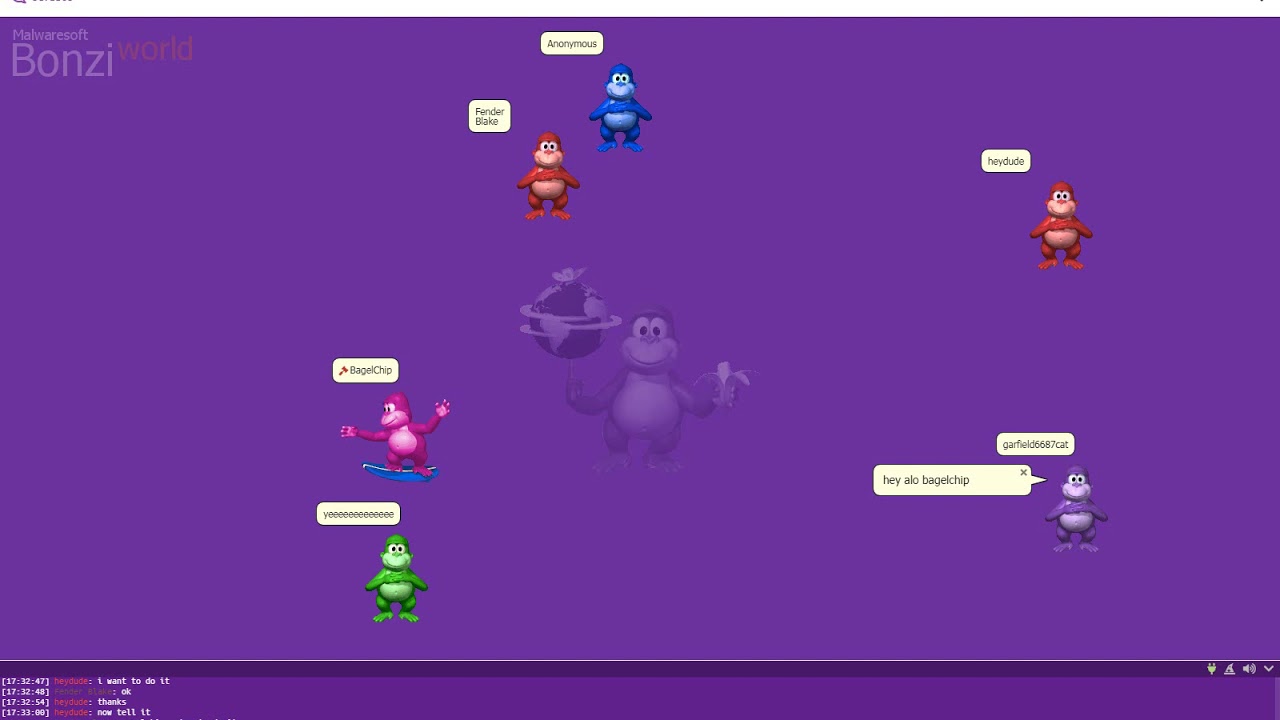Click the wizard hat icon

point(1230,669)
